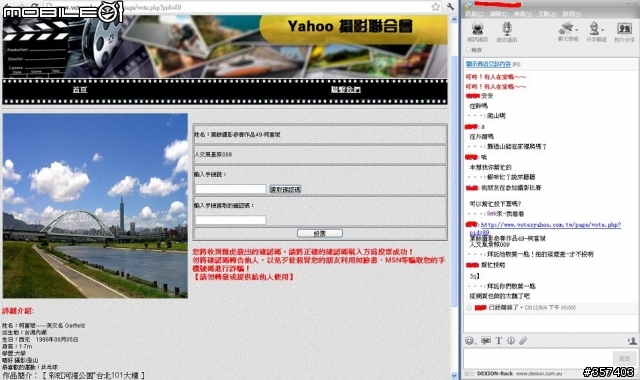Open the 聊天情境 chat environment icon
Viewport: 640px width, 380px height.
(x=566, y=29)
